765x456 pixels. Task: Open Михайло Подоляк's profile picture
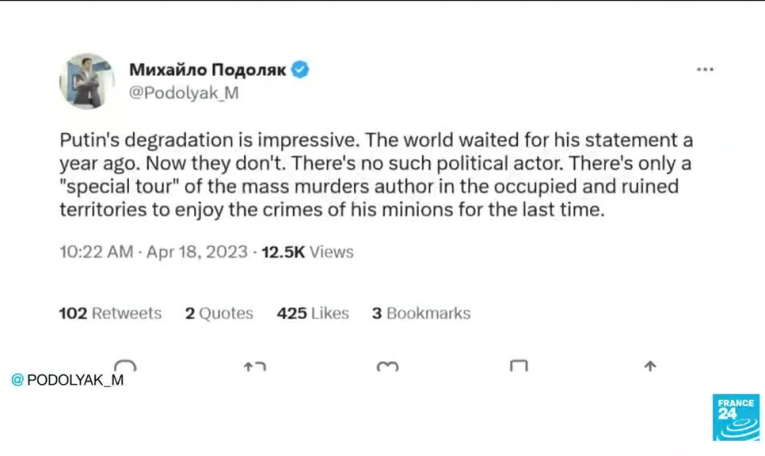[87, 81]
